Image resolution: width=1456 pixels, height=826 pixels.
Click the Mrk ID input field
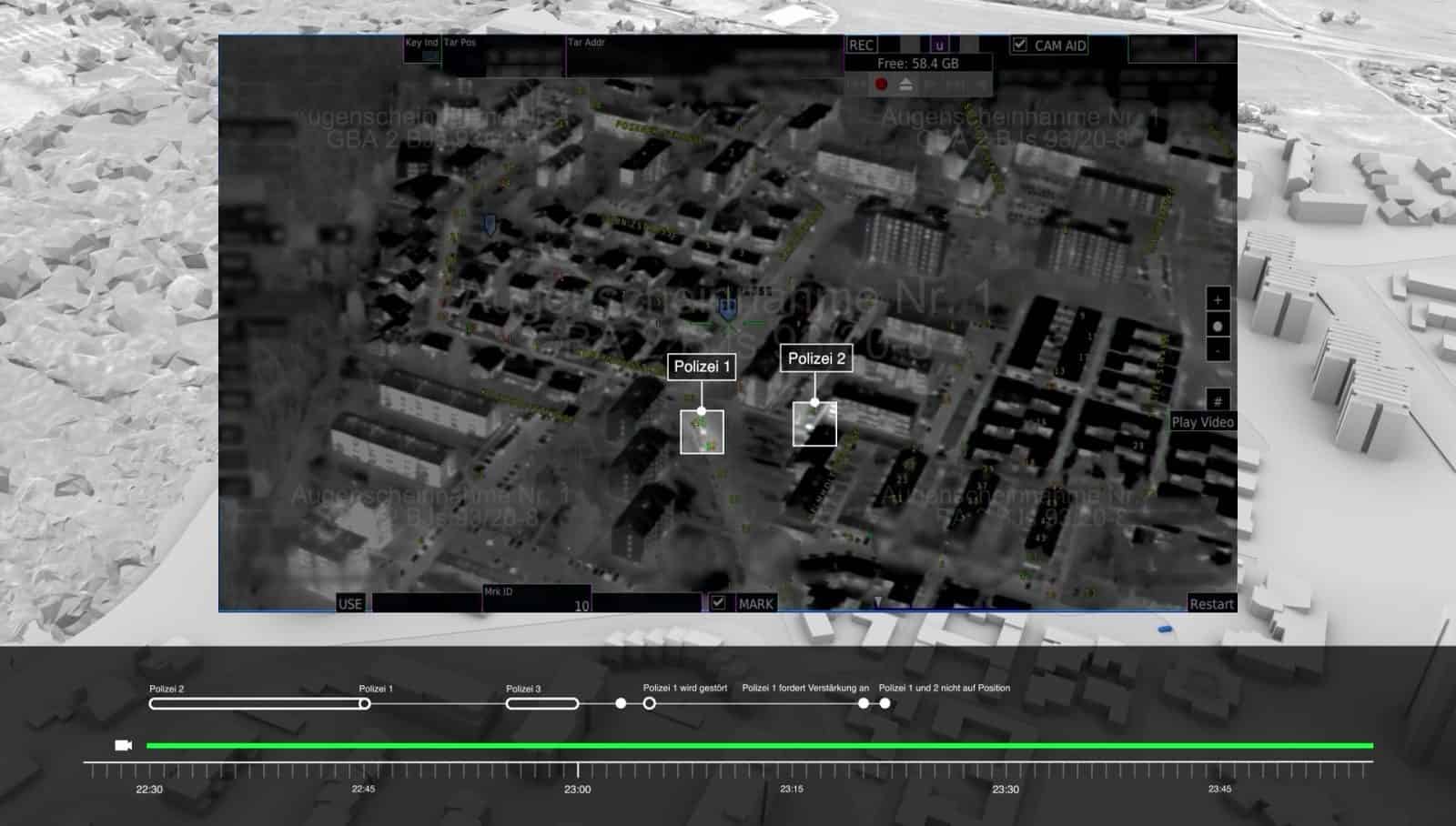point(537,603)
